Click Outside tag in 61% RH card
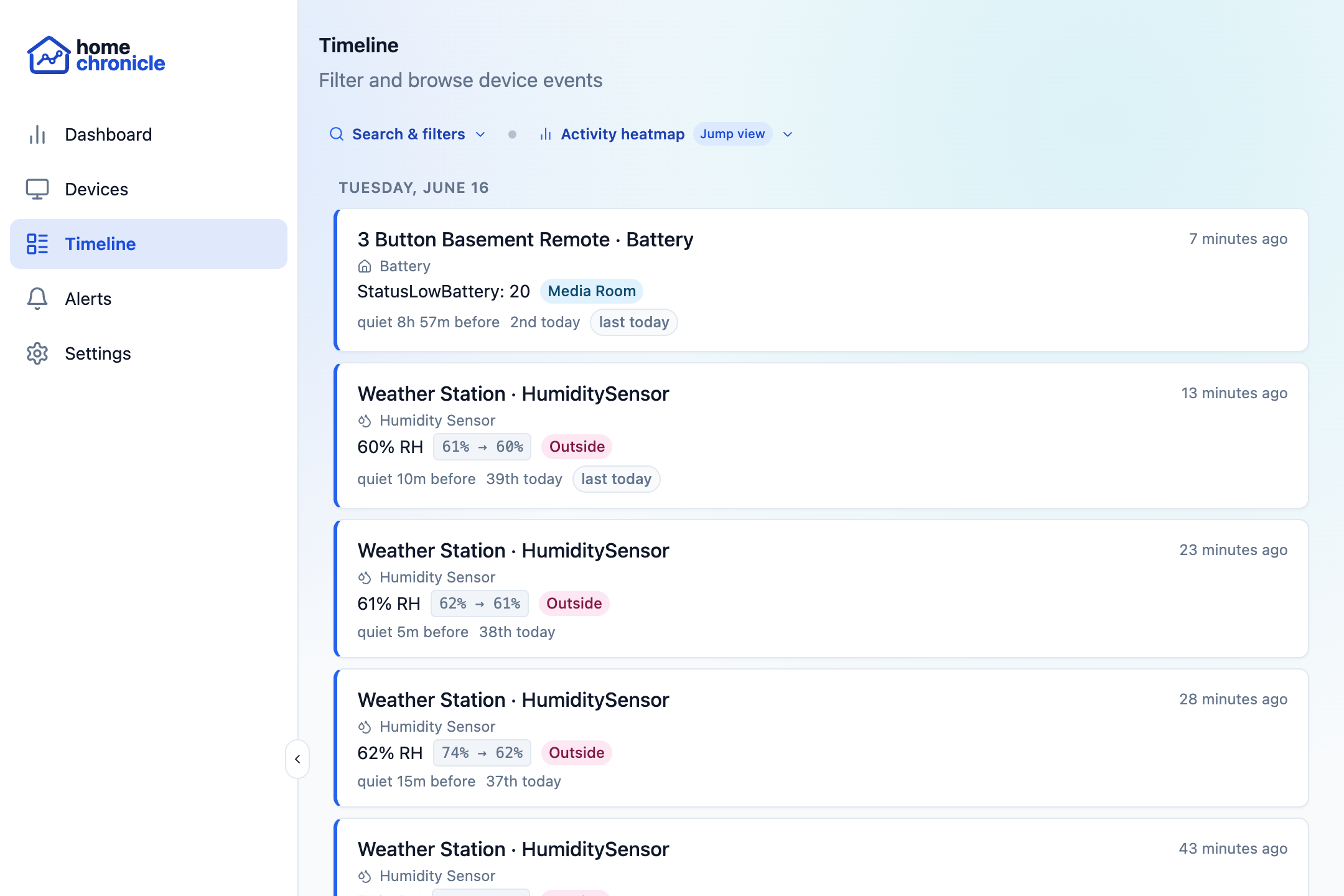Screen dimensions: 1344x896 574,604
